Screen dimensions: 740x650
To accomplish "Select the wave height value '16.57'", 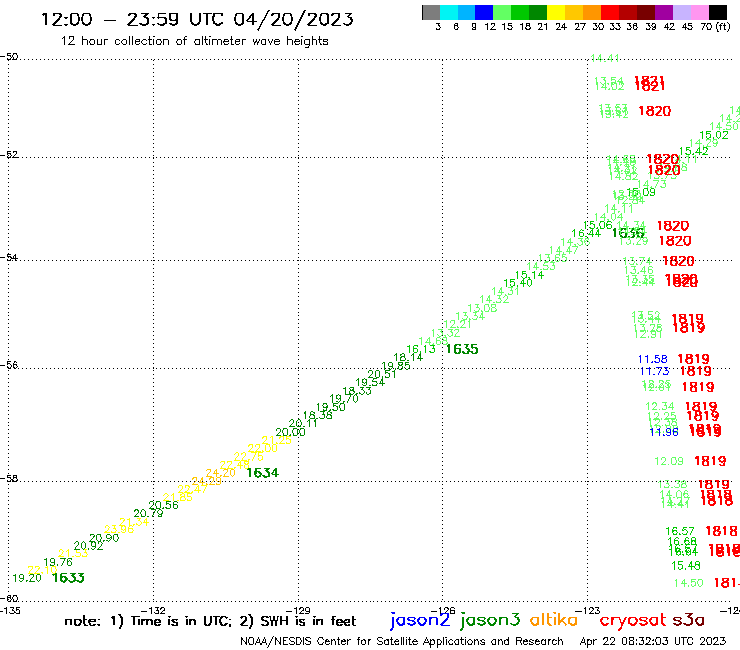I will pyautogui.click(x=680, y=532).
